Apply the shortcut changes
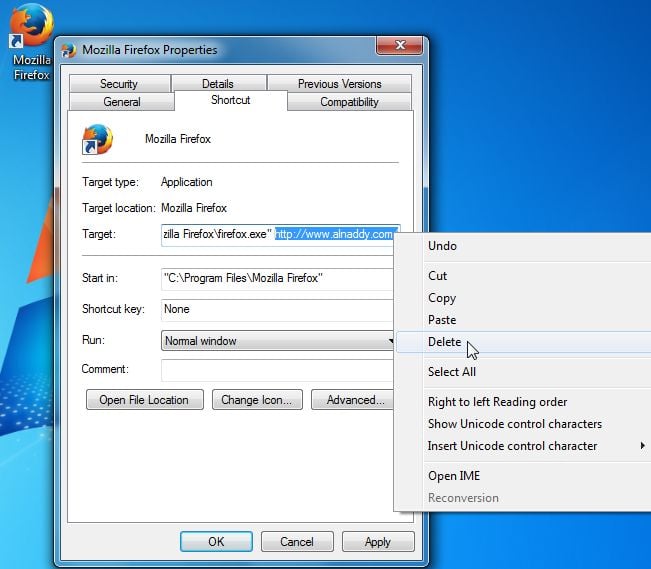 378,542
